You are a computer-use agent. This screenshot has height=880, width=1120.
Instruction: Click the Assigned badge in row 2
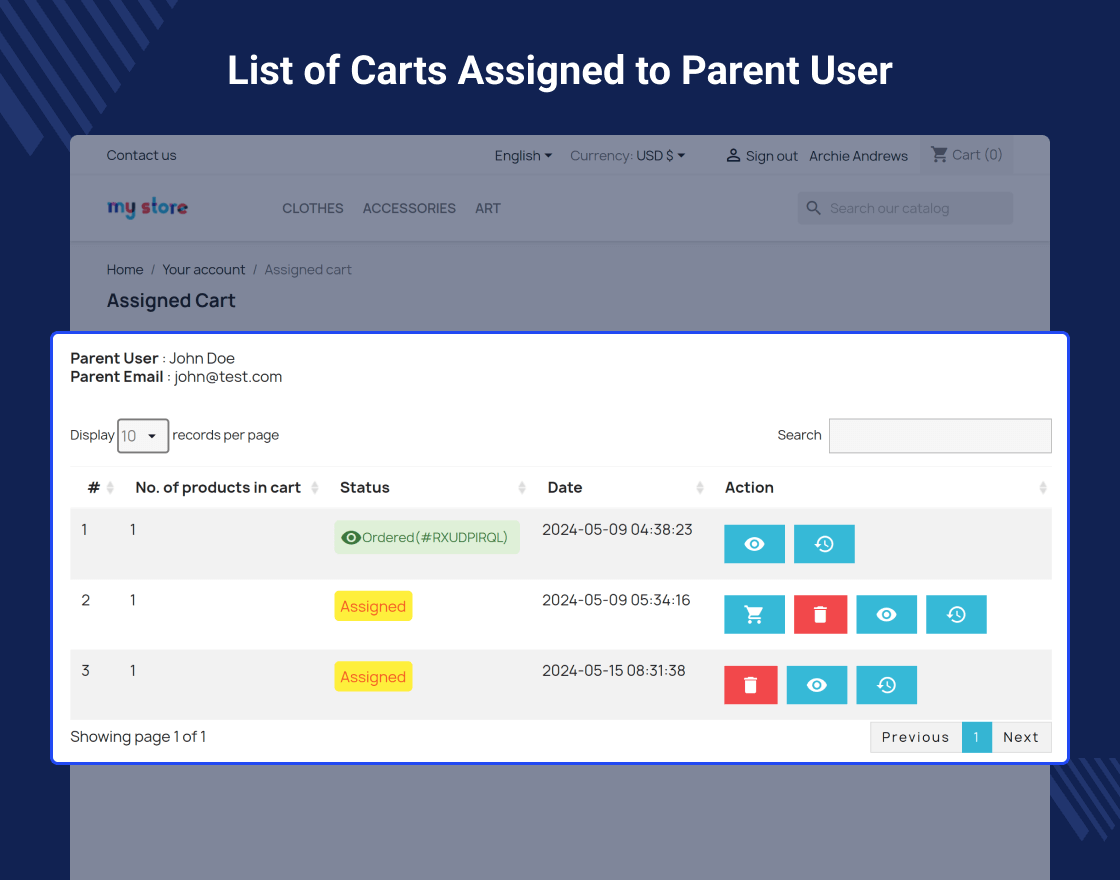click(x=373, y=606)
